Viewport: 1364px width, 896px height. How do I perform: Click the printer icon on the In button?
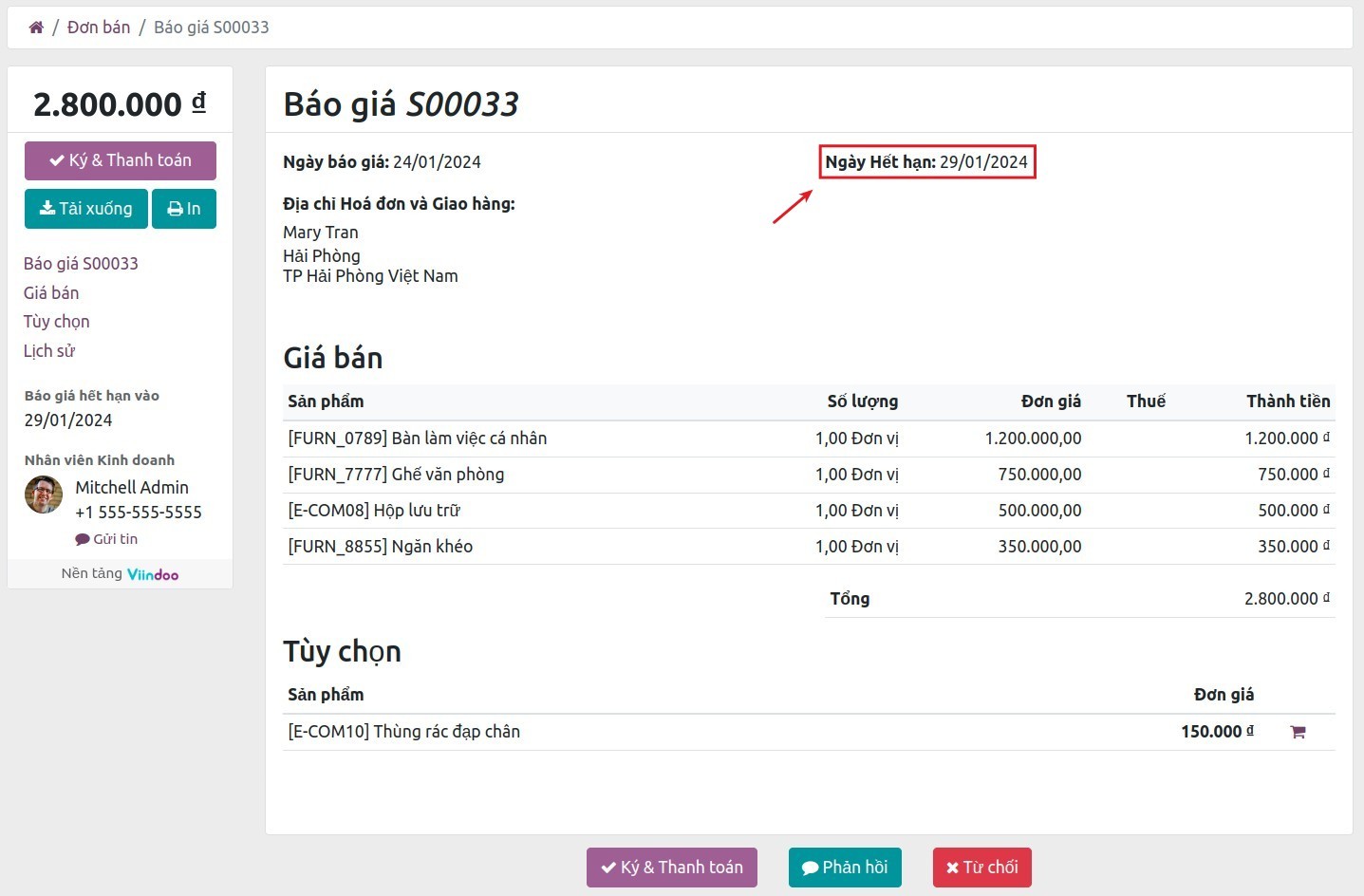tap(174, 208)
